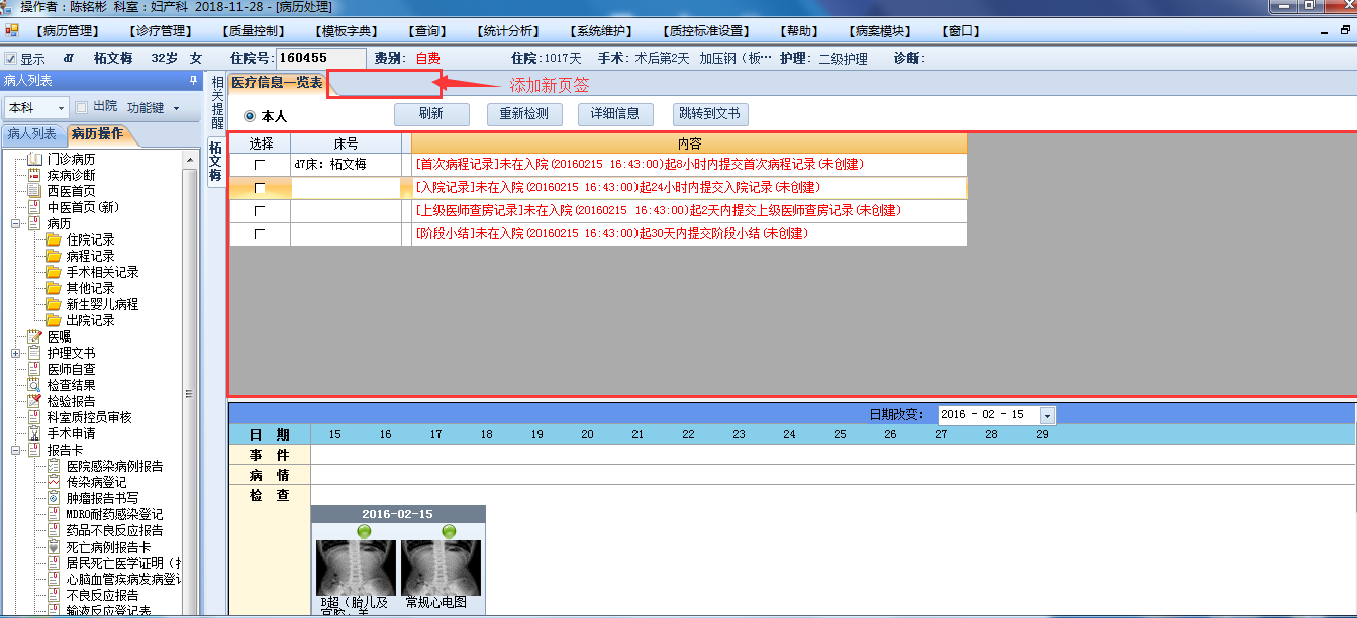Select the 居民死亡医学证明 tree item
The image size is (1357, 618).
(x=123, y=563)
